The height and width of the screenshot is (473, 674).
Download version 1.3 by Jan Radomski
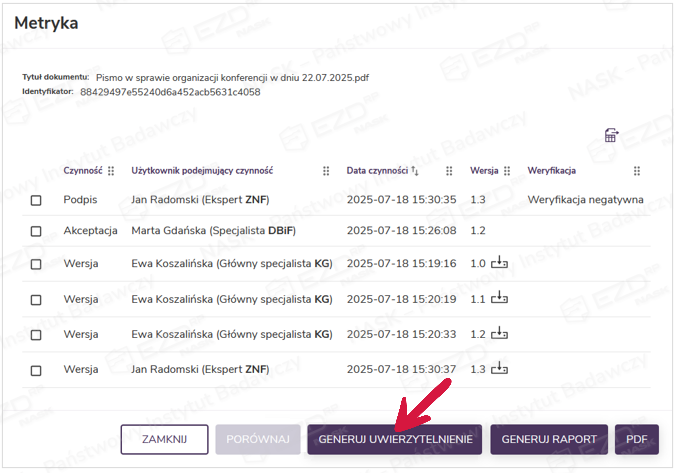pyautogui.click(x=500, y=369)
